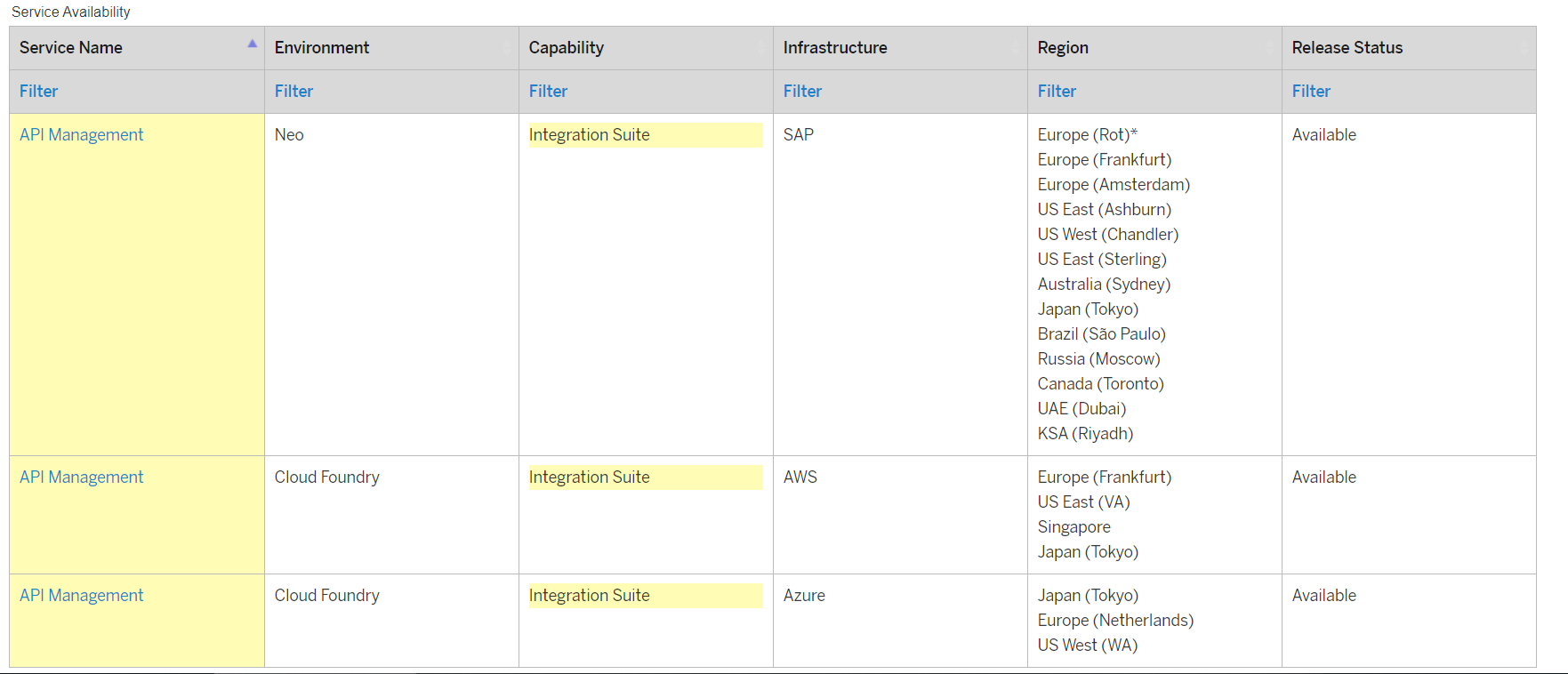The image size is (1568, 674).
Task: Click Integration Suite cell in AWS row
Action: 590,477
